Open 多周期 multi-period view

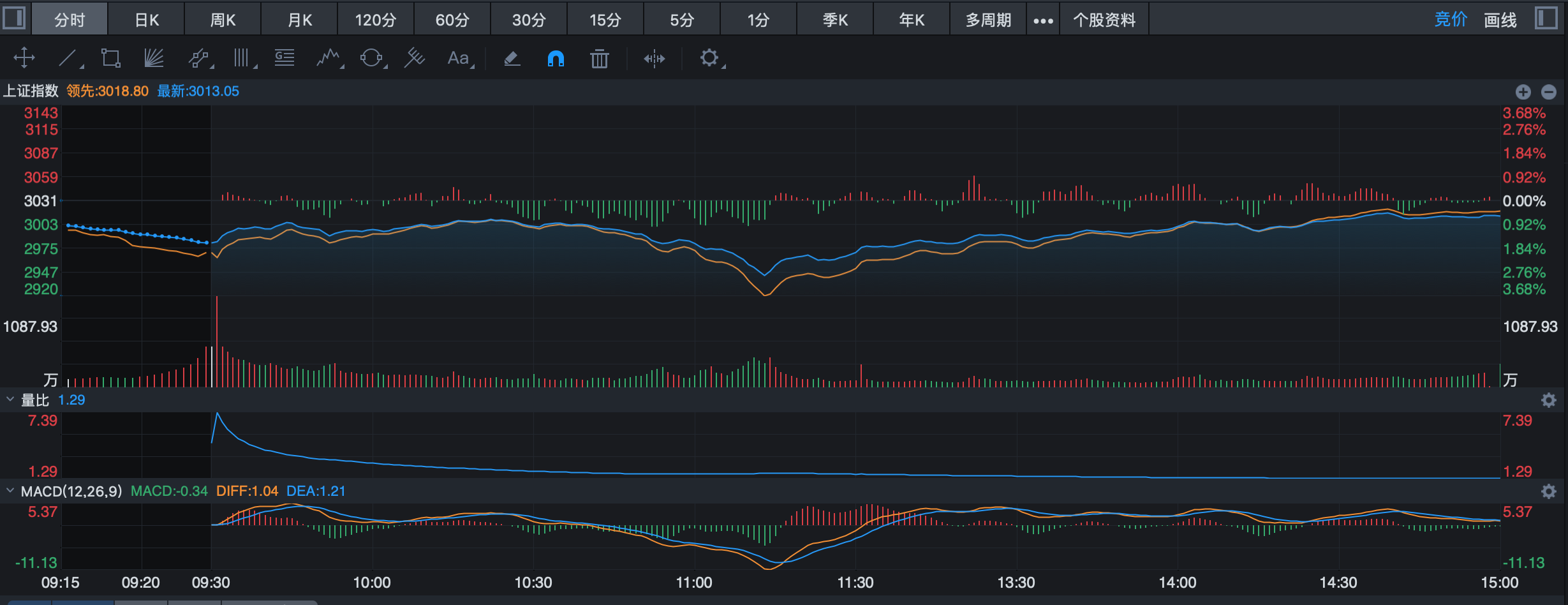point(988,20)
